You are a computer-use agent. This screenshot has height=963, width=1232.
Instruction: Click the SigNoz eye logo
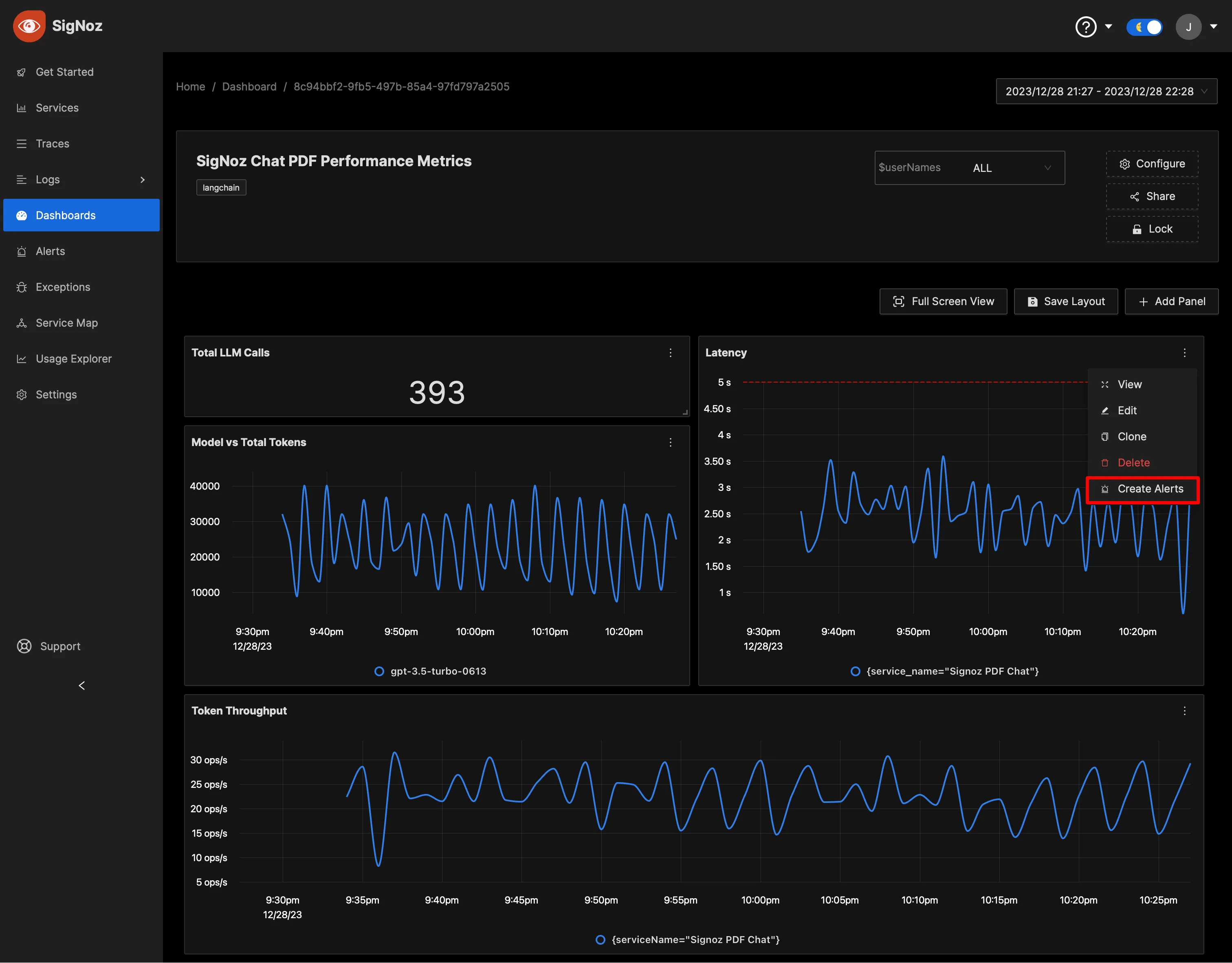29,26
